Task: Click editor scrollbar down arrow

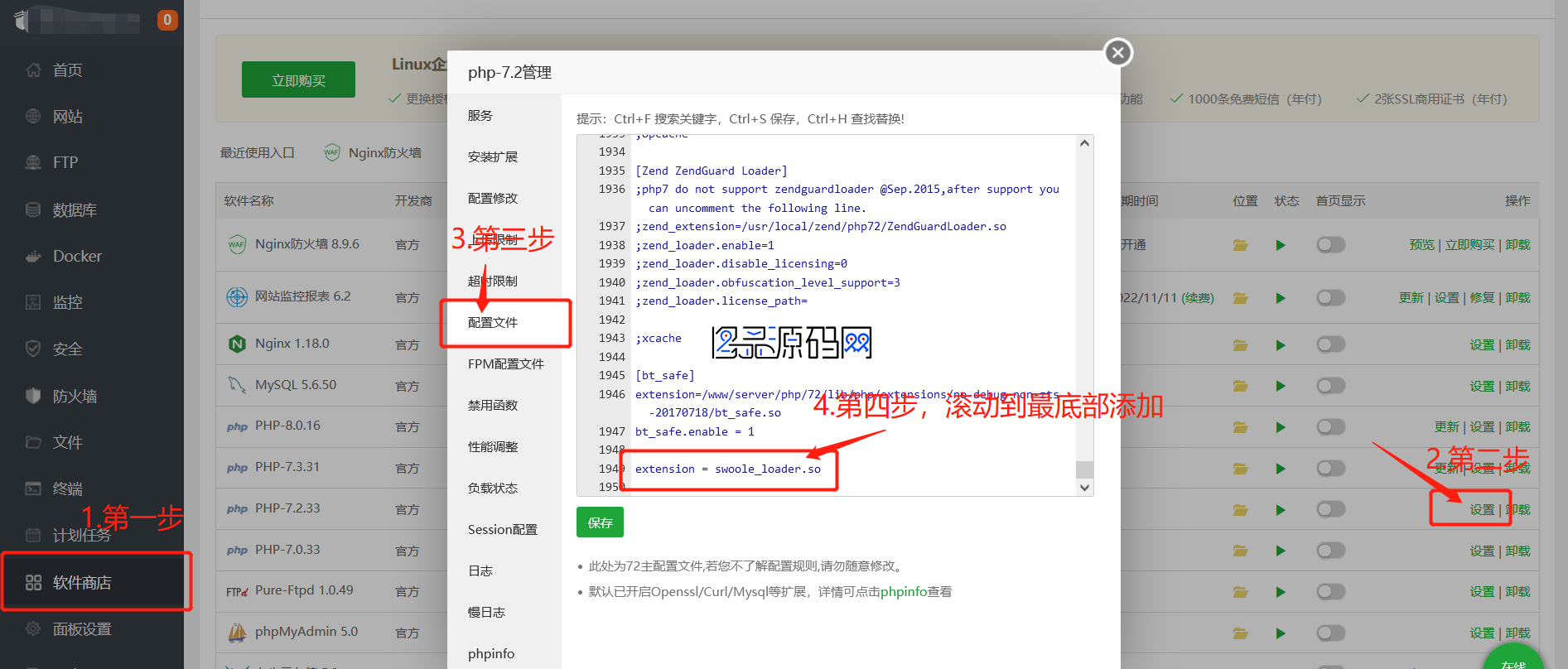Action: click(x=1084, y=488)
